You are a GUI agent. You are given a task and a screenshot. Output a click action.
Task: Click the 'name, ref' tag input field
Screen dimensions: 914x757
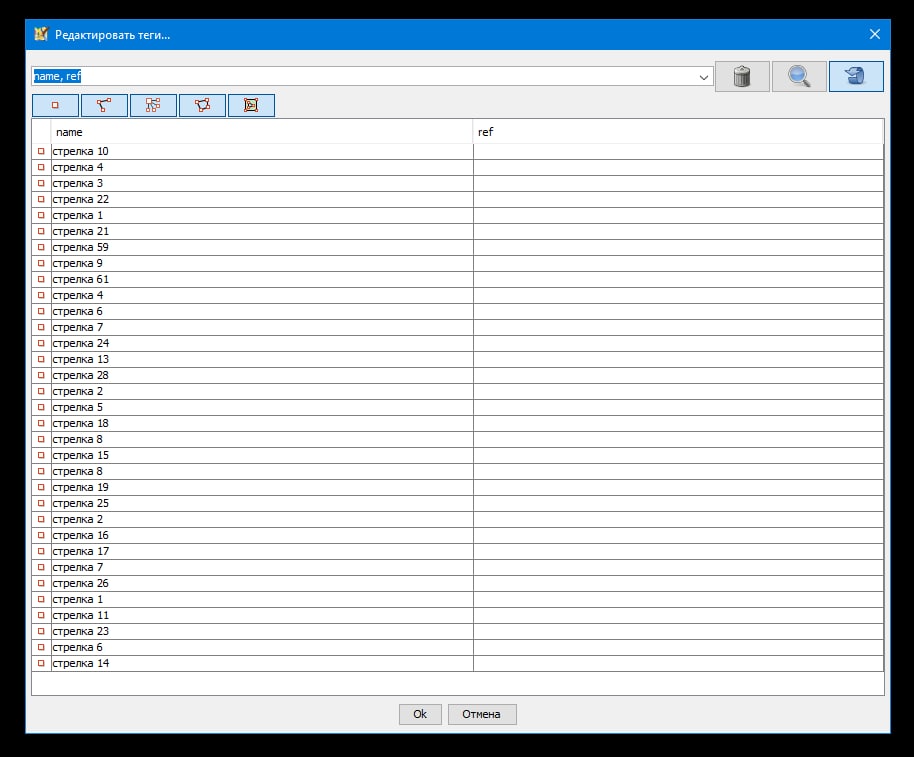coord(363,76)
